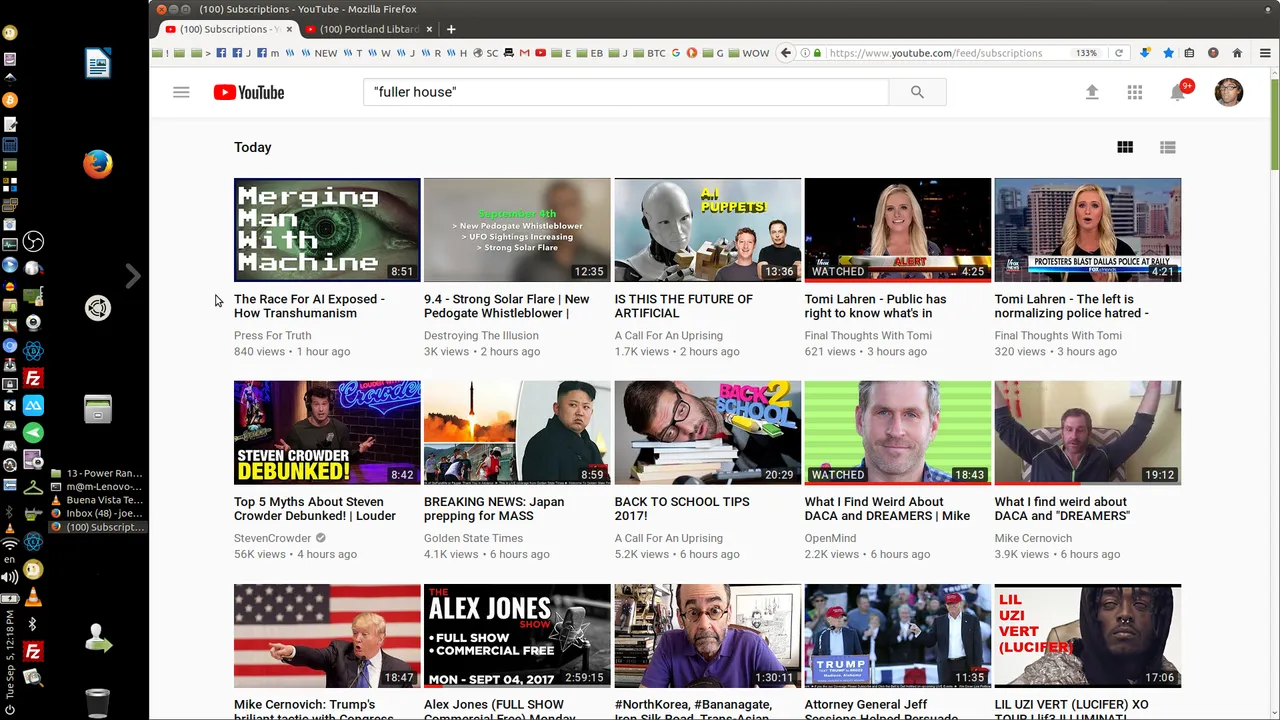Image resolution: width=1280 pixels, height=720 pixels.
Task: Click the "fuller house" search field
Action: click(626, 92)
